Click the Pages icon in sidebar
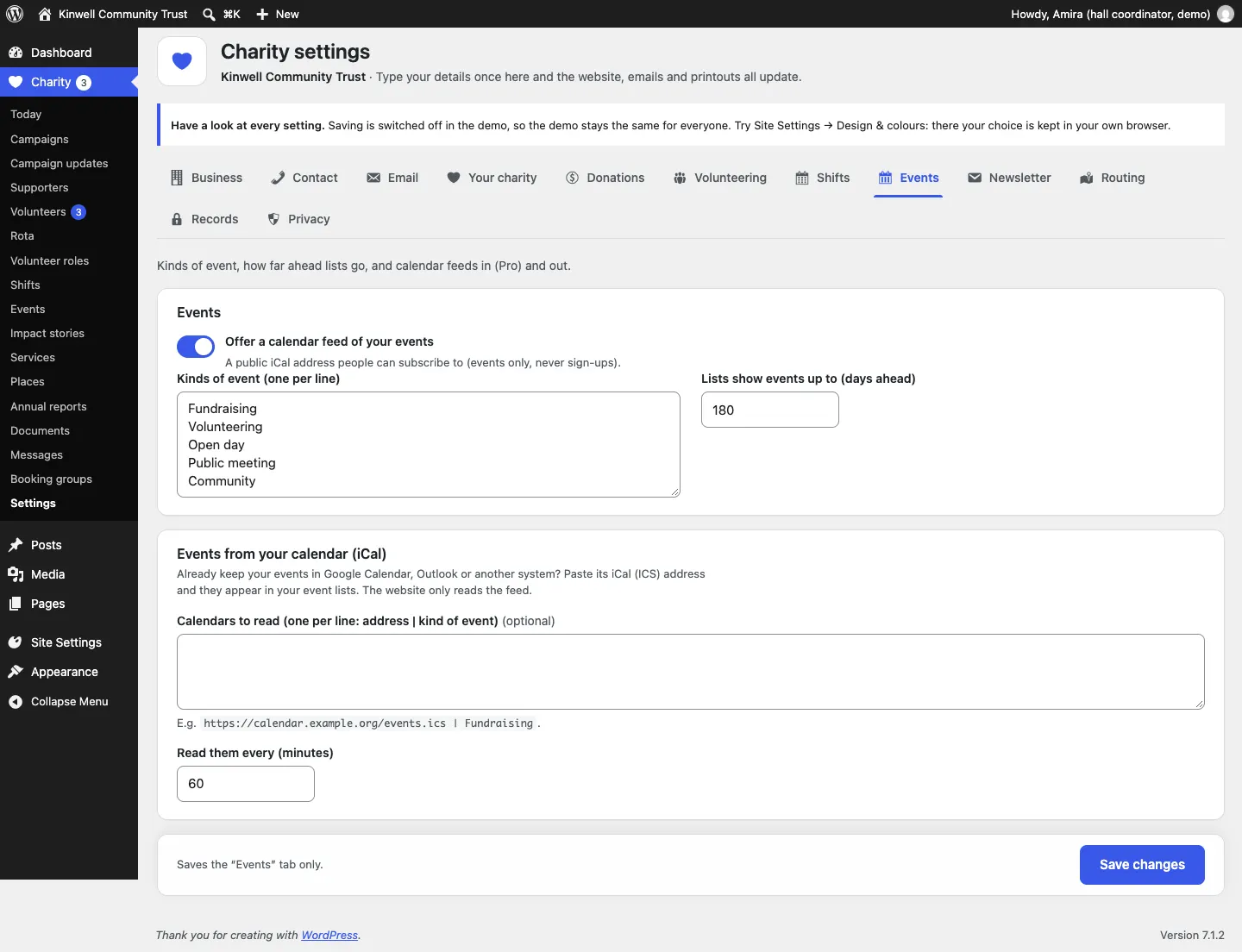 (16, 604)
